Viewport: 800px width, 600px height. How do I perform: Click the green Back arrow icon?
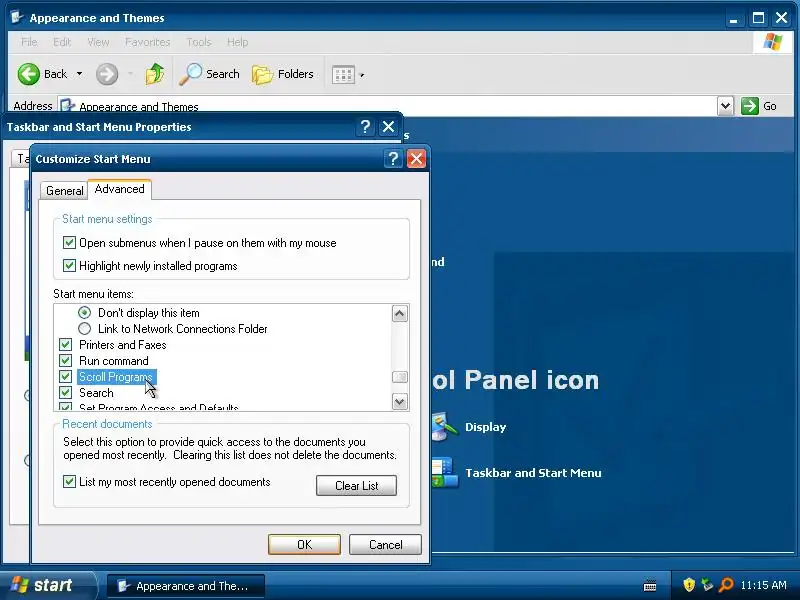(x=28, y=74)
